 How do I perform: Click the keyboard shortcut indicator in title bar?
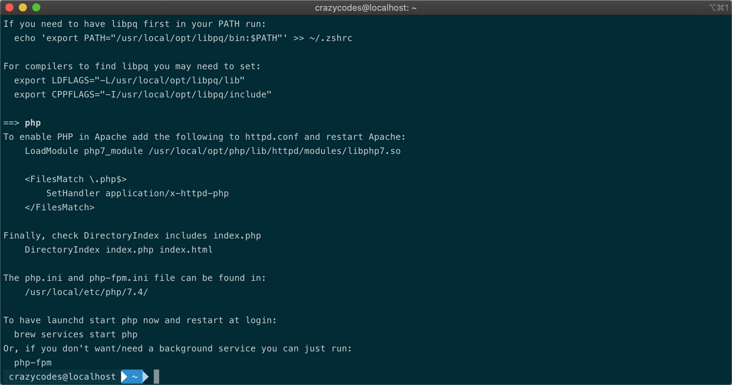[x=718, y=7]
